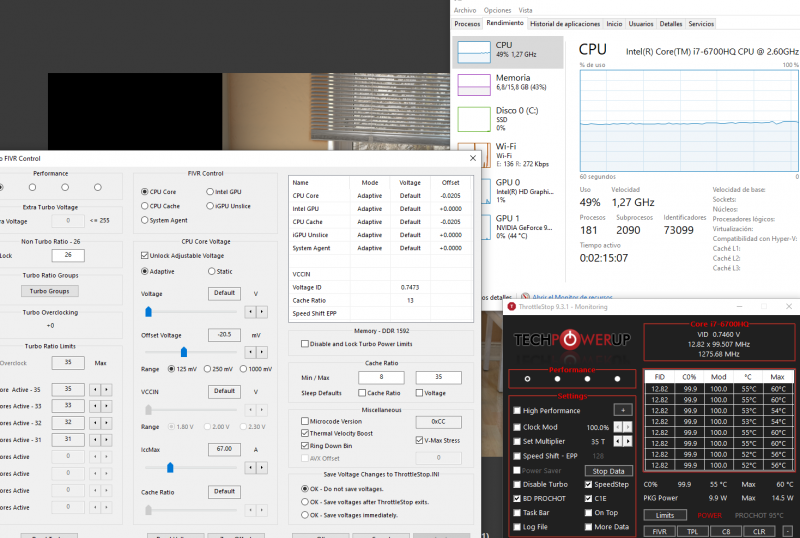Close the FIVR Control window
Image resolution: width=800 pixels, height=538 pixels.
pos(472,158)
